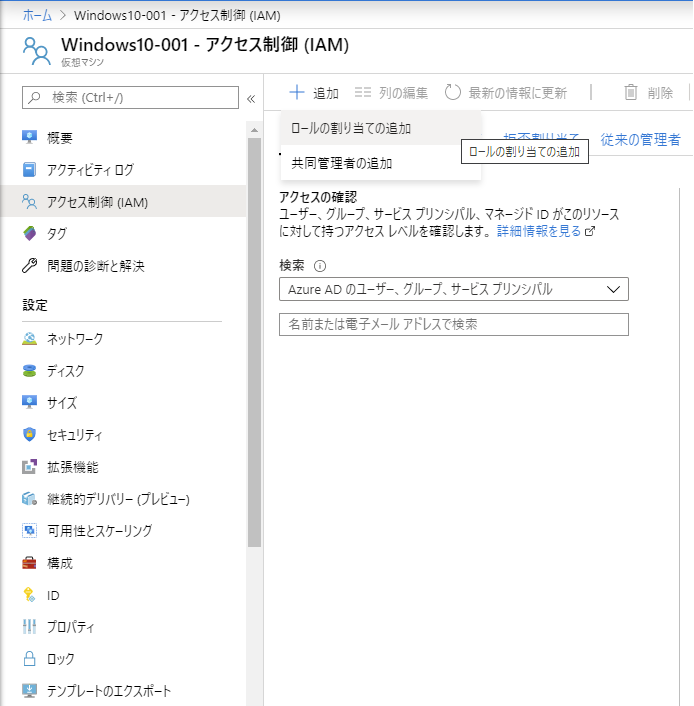Click the プロパティ bars icon
Viewport: 694px width, 706px height.
[29, 626]
